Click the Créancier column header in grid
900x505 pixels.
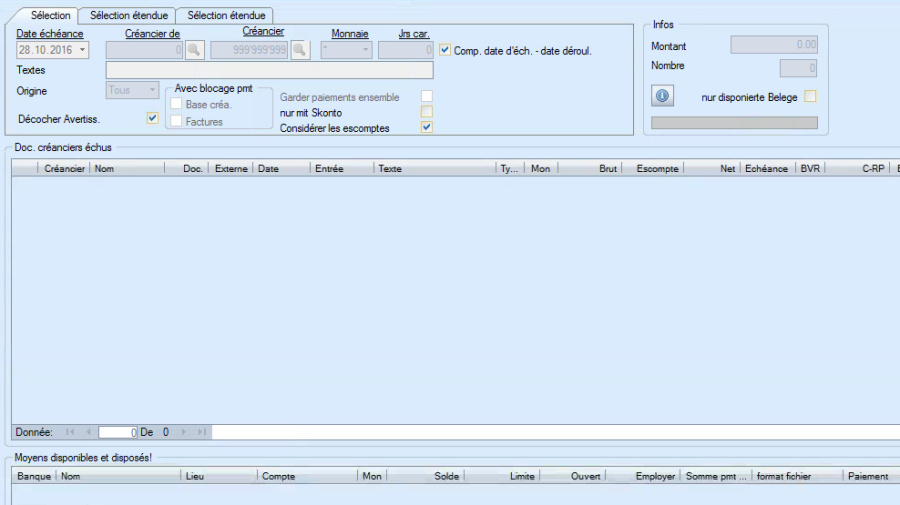pos(64,169)
